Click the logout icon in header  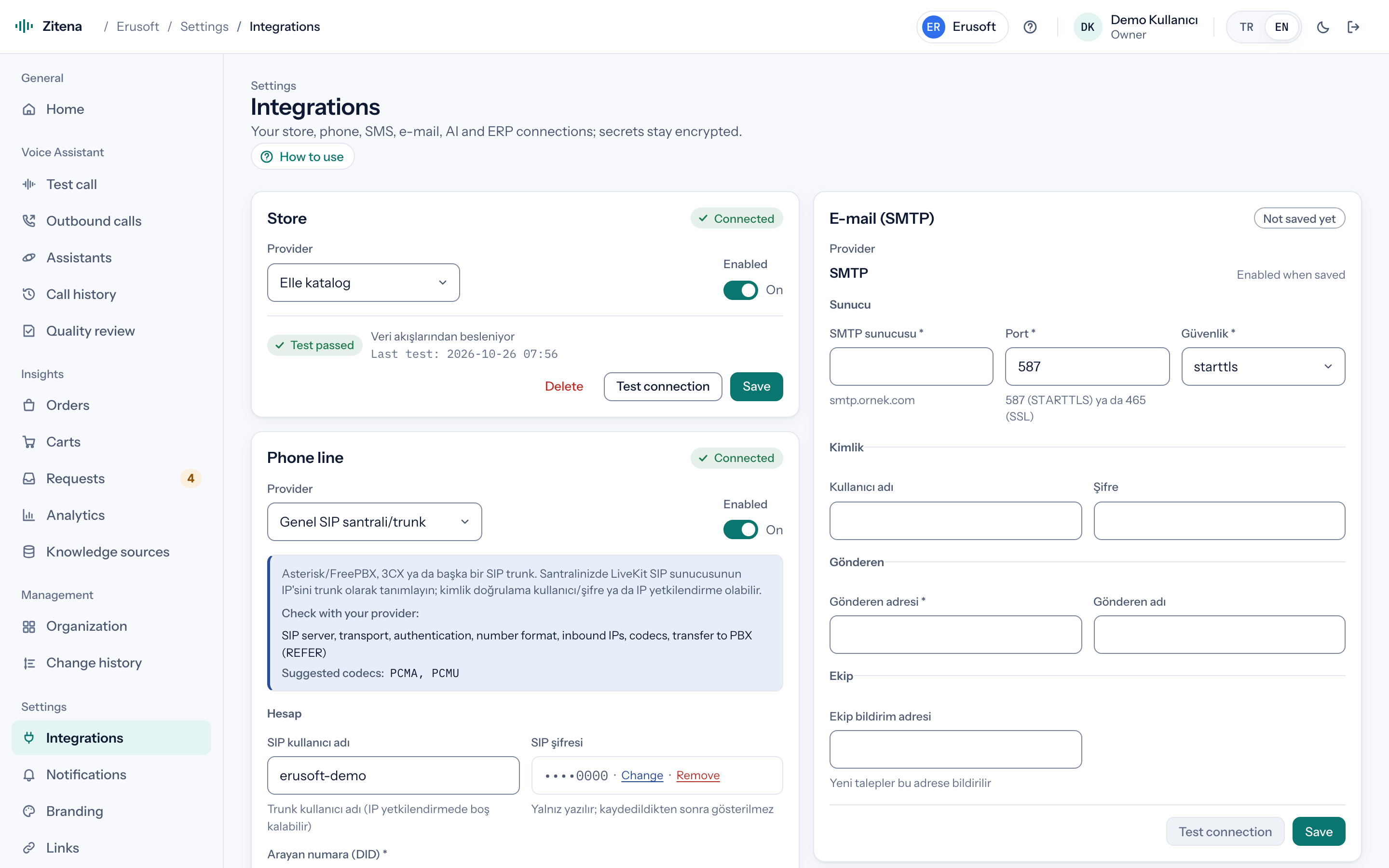coord(1353,27)
